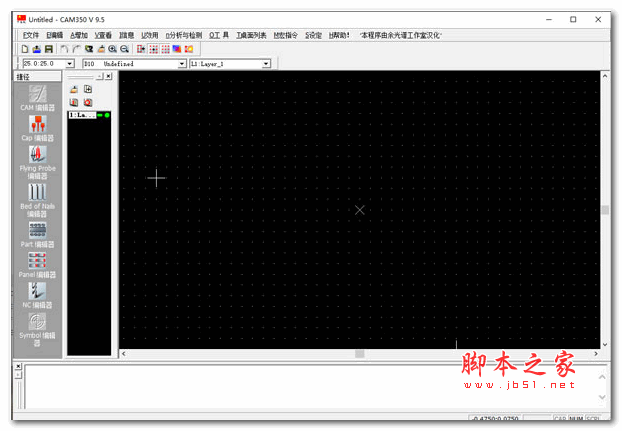The height and width of the screenshot is (431, 622).
Task: Click the canvas vertical scrollbar thumb
Action: click(x=605, y=210)
